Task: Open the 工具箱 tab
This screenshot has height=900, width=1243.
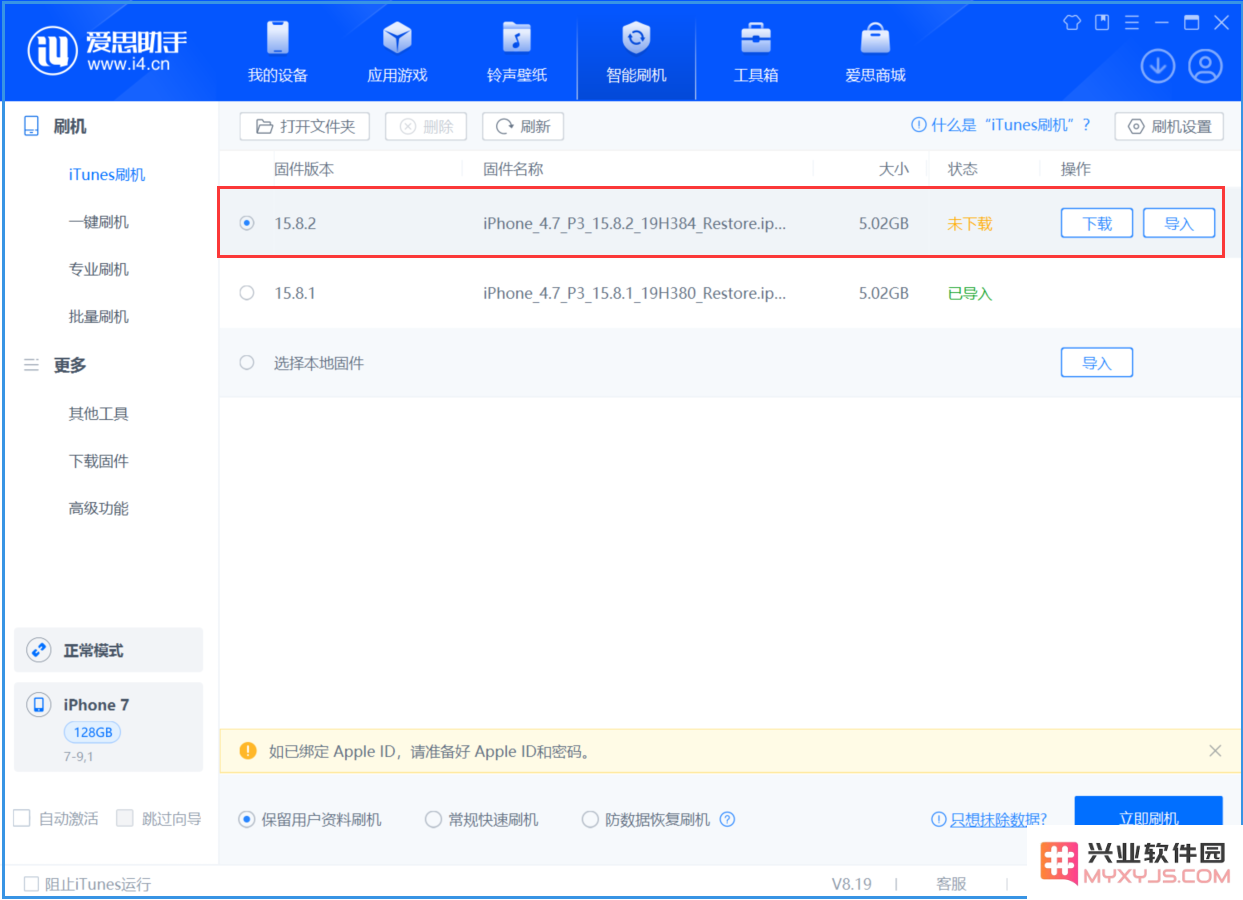Action: pos(756,52)
